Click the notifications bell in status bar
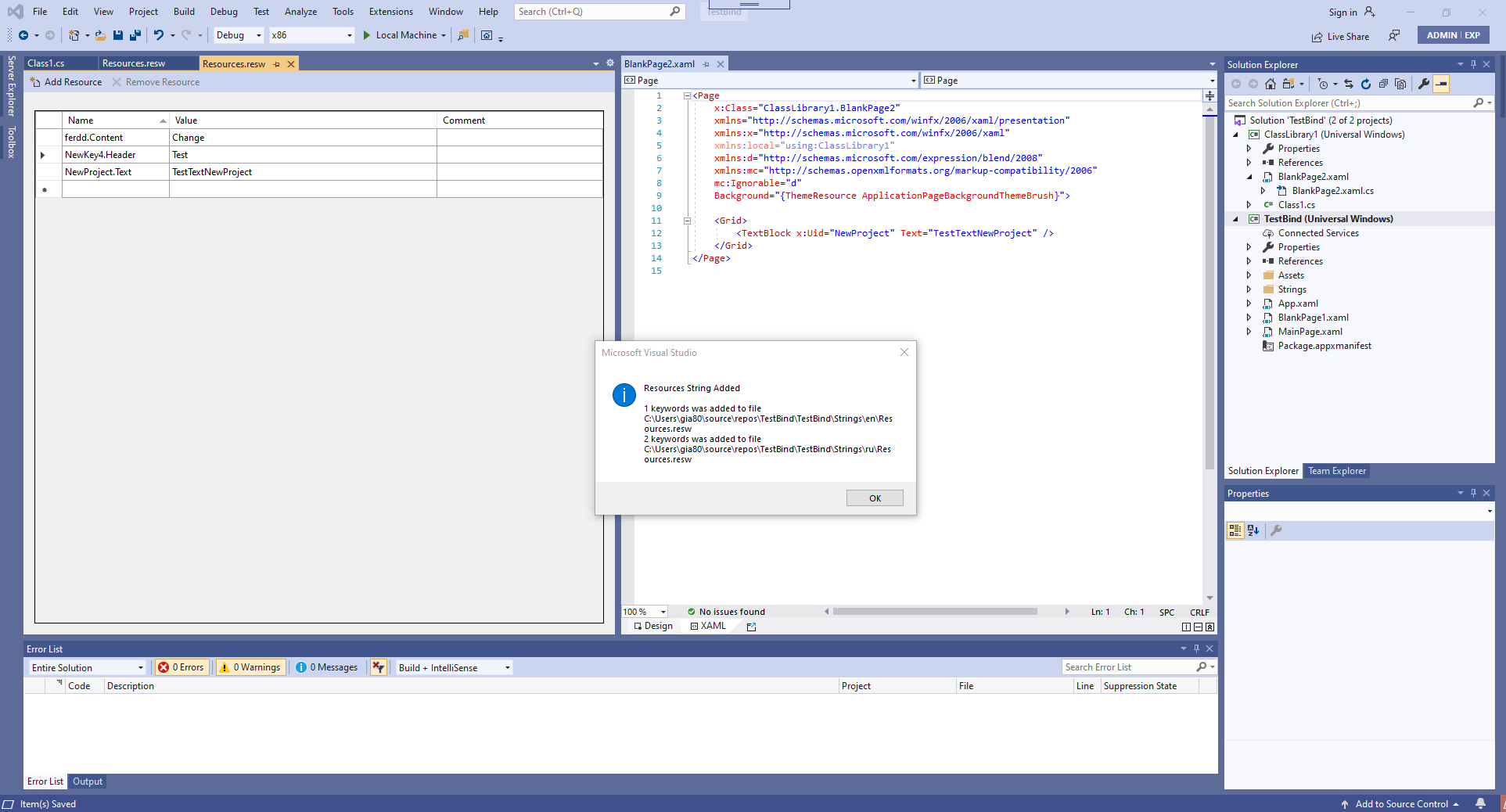This screenshot has width=1506, height=812. pos(1480,804)
